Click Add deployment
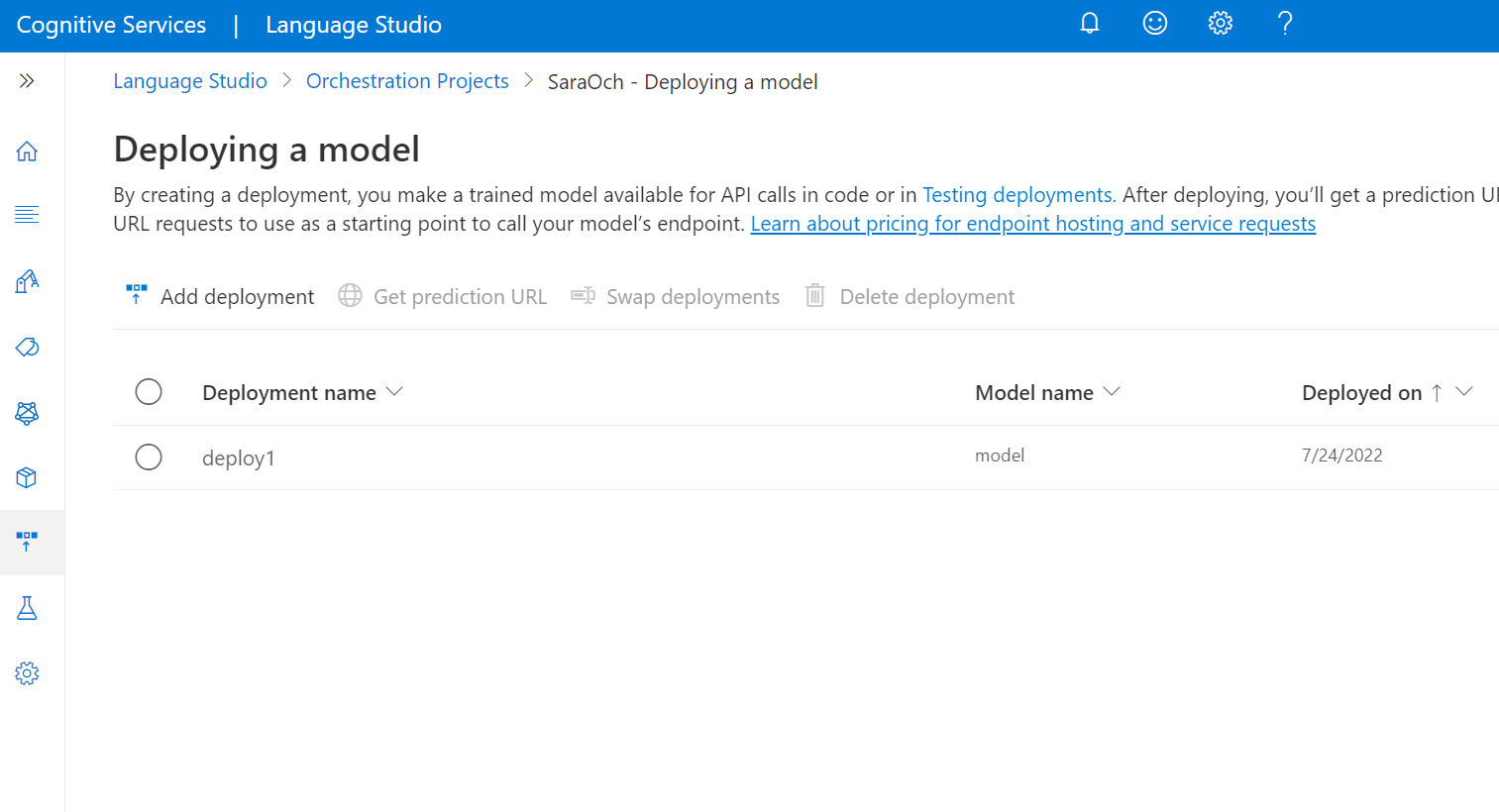This screenshot has height=812, width=1499. coord(219,295)
